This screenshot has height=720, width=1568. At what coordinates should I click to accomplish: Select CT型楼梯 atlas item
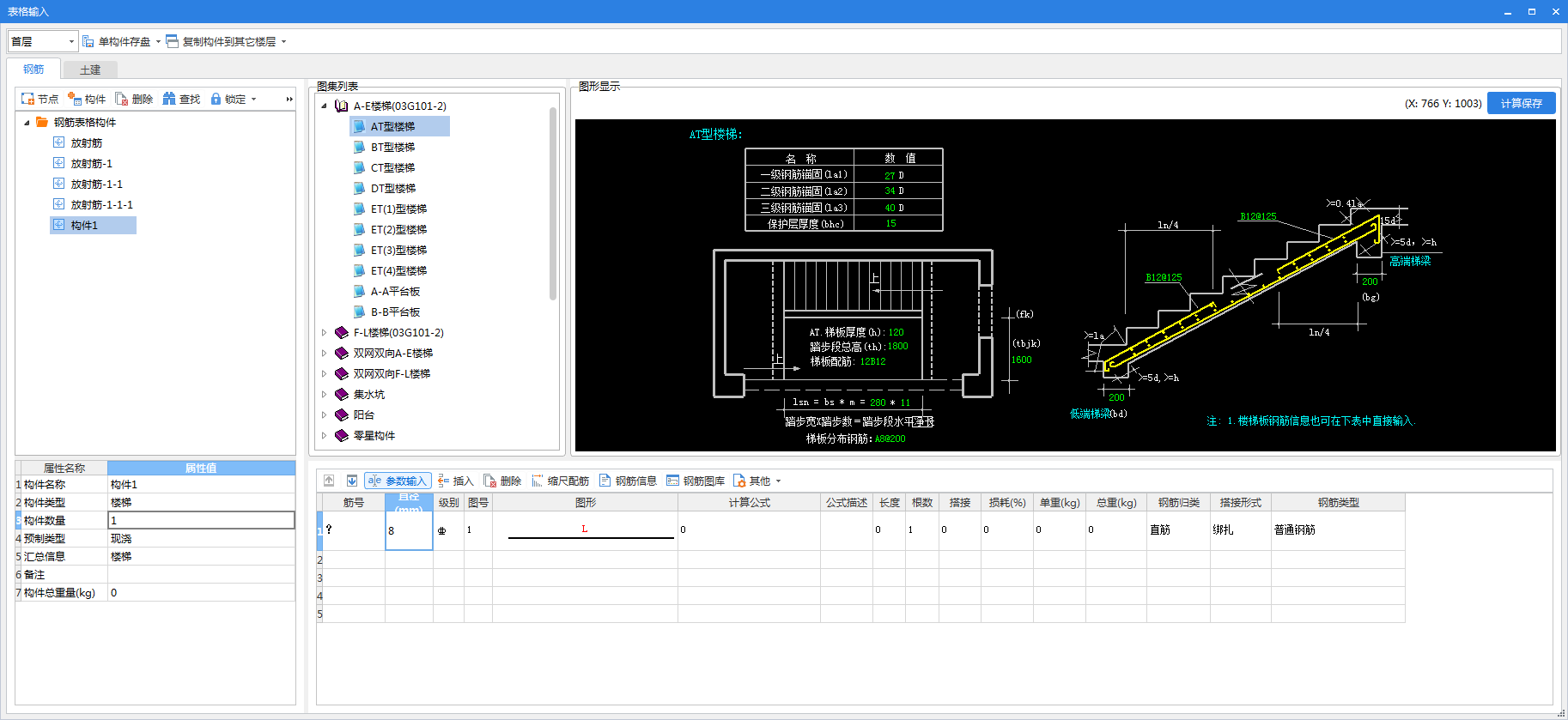tap(392, 167)
